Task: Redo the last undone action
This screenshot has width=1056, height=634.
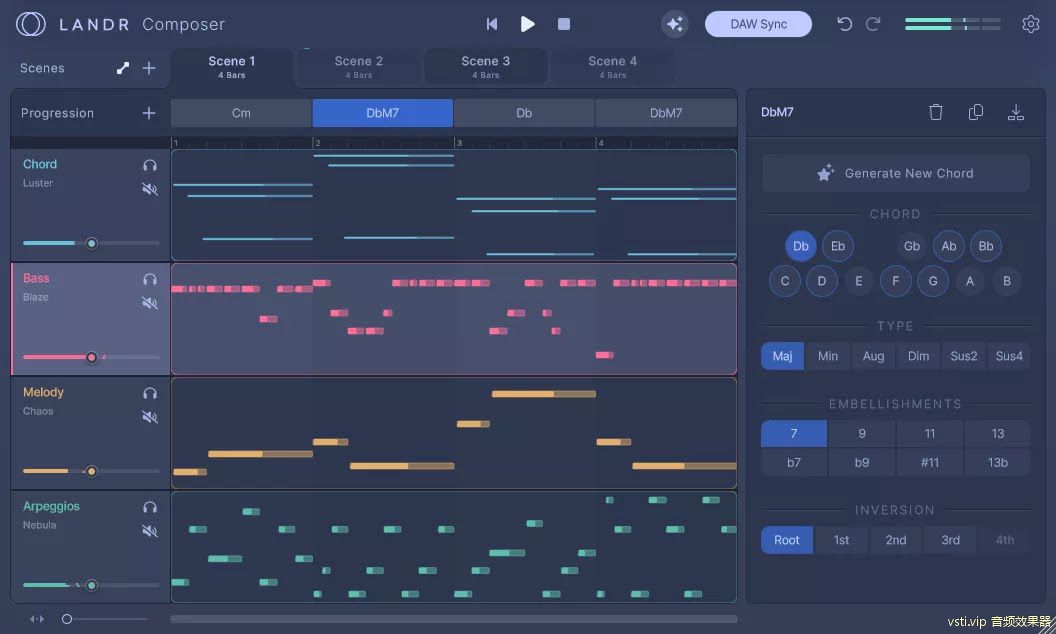Action: (x=873, y=24)
